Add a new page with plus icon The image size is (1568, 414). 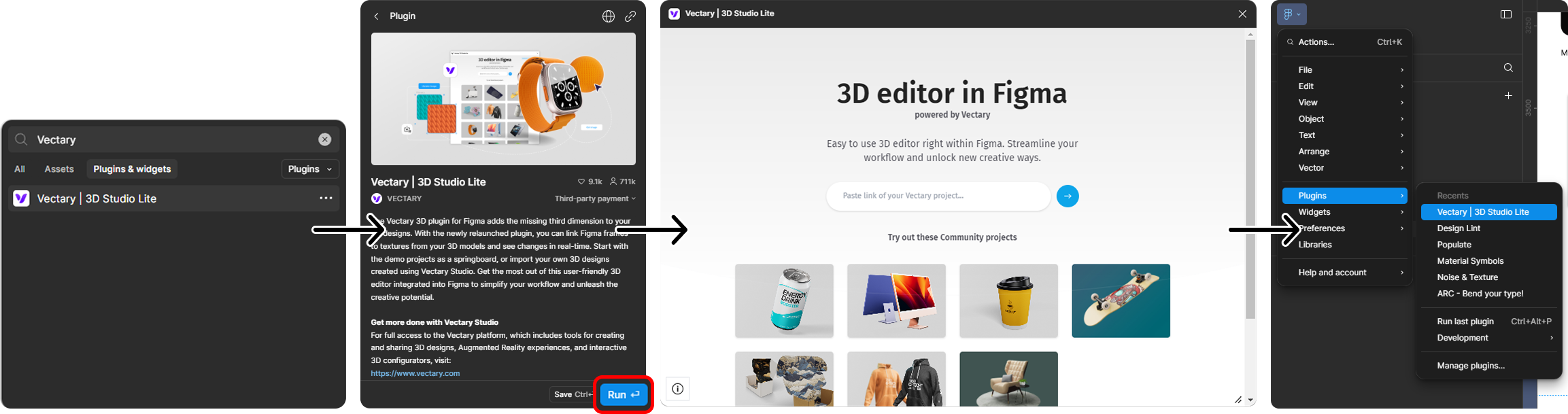point(1508,96)
